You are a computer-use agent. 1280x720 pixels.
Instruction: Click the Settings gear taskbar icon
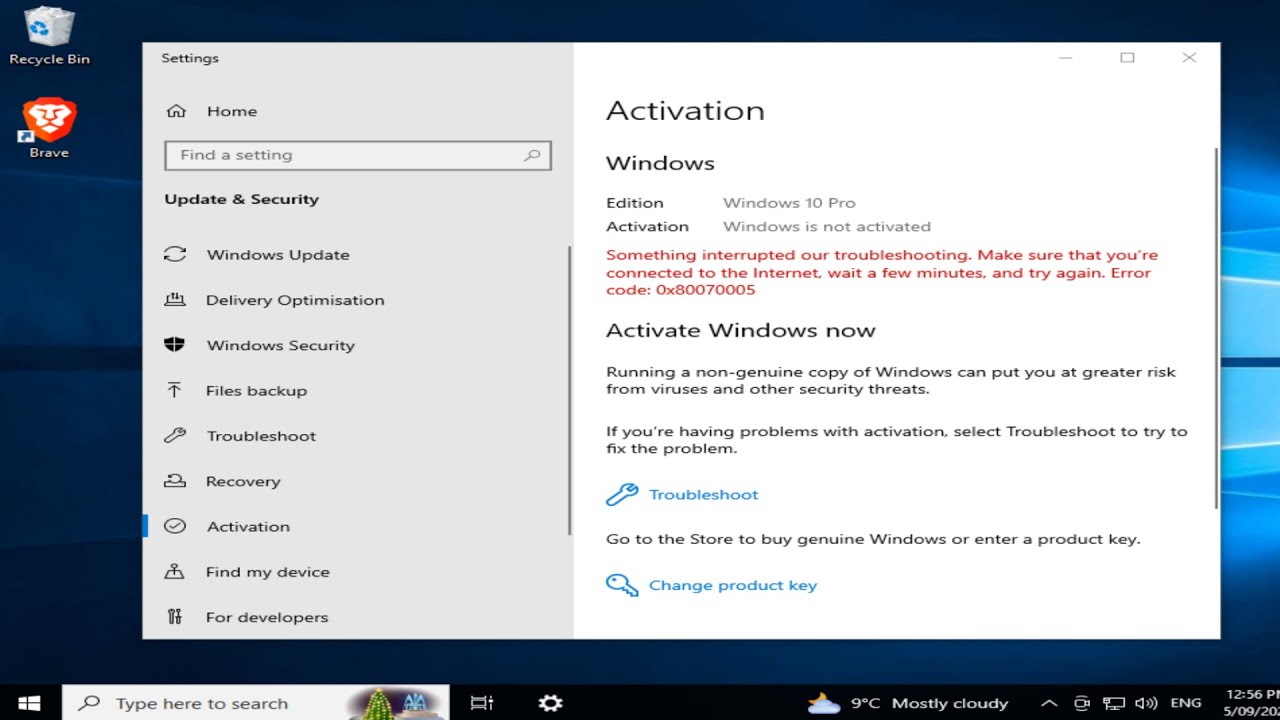tap(550, 703)
